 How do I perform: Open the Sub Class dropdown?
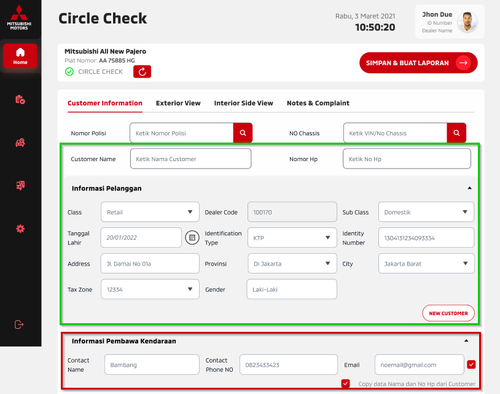click(x=426, y=212)
